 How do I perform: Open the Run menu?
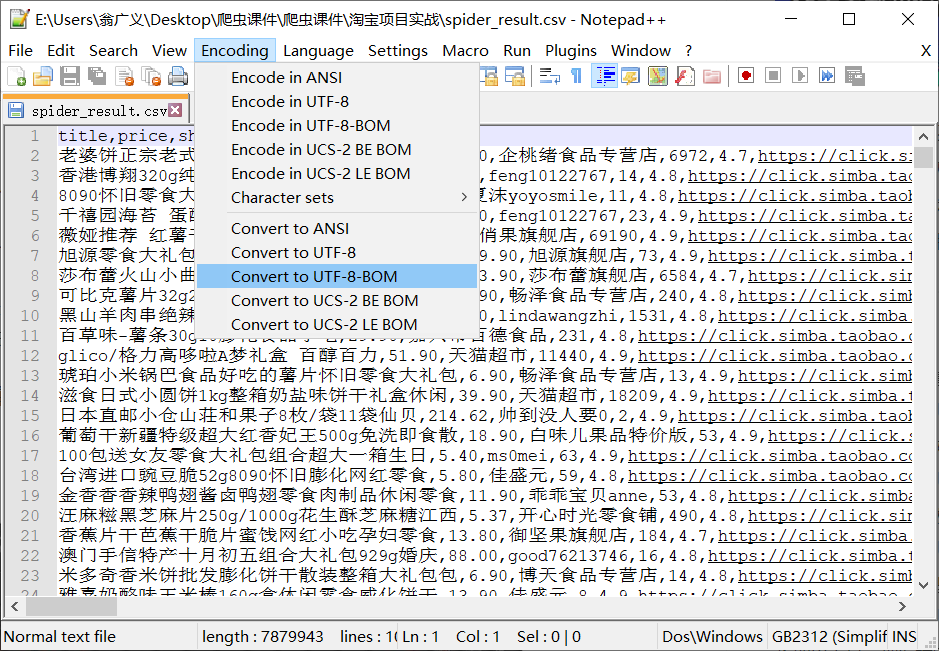pyautogui.click(x=517, y=51)
